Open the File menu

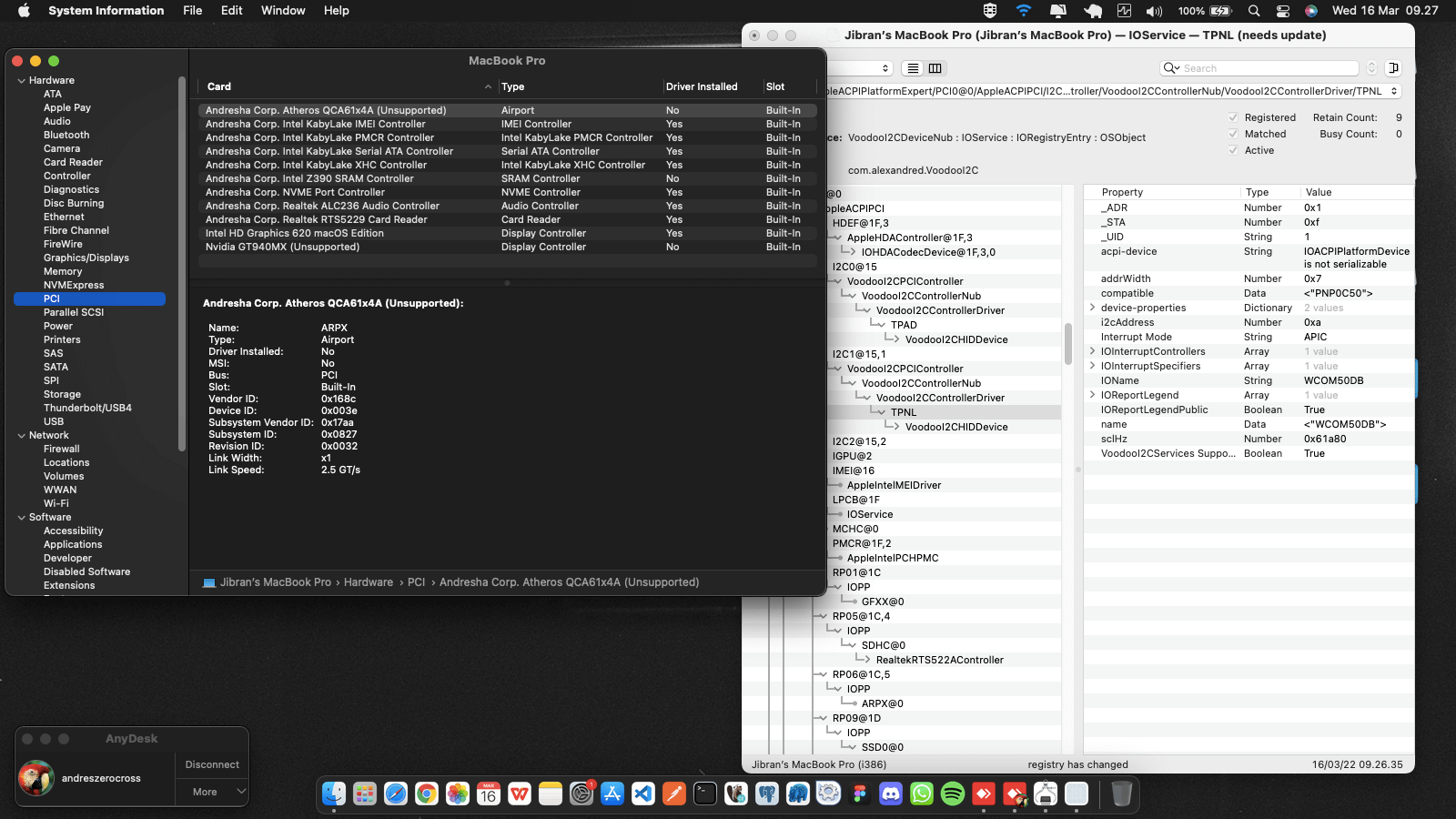click(192, 11)
